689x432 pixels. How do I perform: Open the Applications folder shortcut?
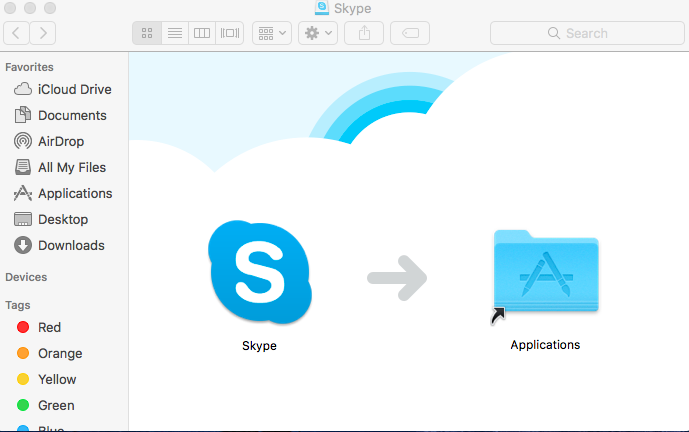(x=545, y=276)
